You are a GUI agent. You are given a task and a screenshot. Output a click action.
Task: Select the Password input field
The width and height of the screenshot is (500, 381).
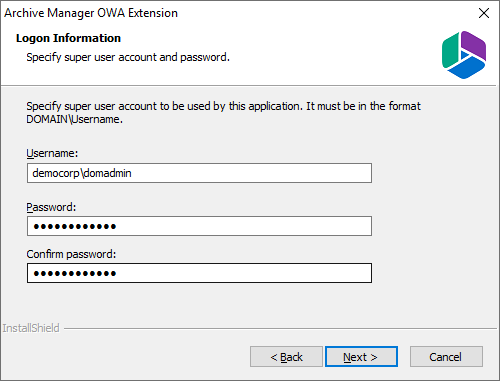[199, 226]
